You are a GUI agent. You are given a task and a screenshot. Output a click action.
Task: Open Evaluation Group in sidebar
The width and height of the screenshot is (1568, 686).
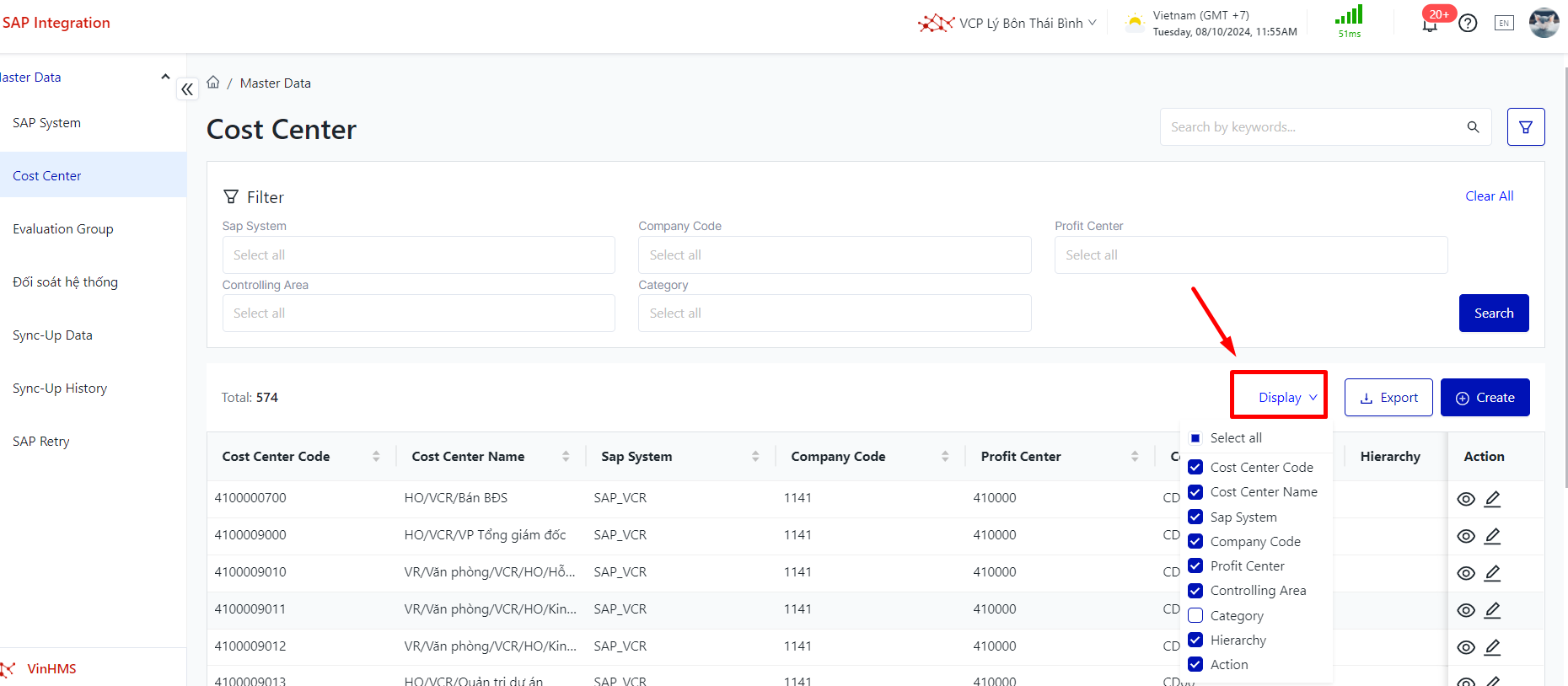63,229
